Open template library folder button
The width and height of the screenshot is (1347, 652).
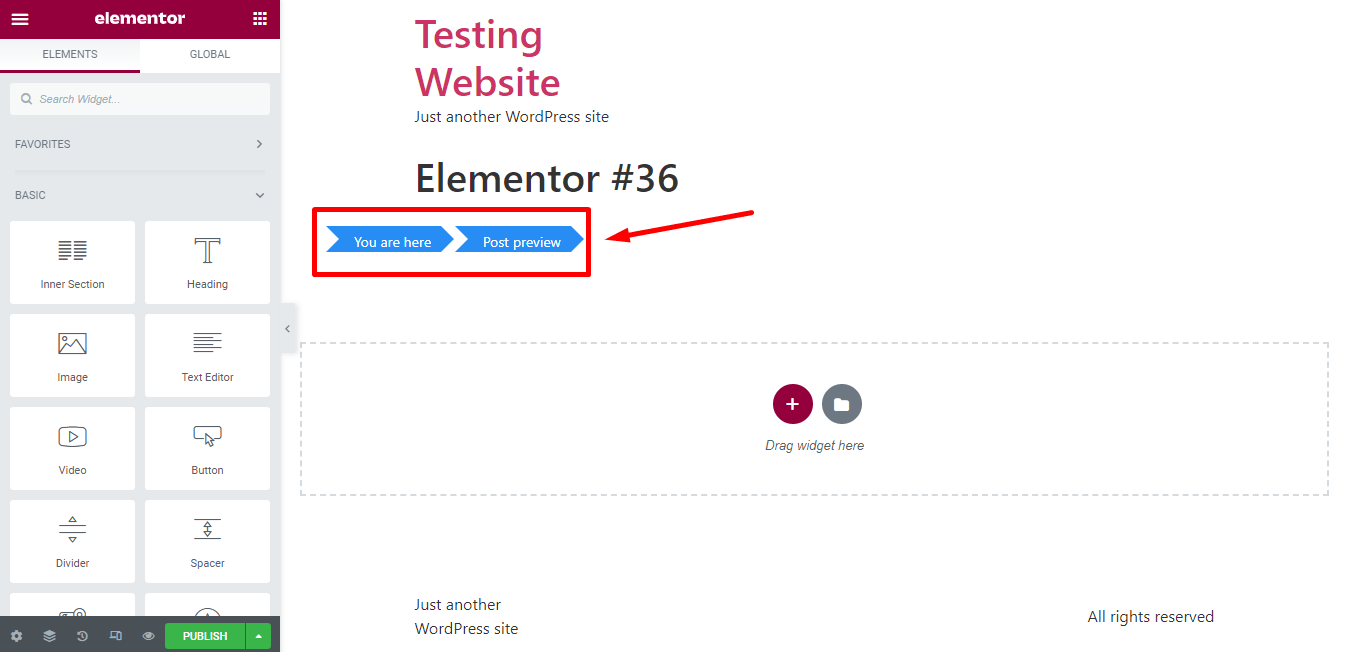point(841,404)
